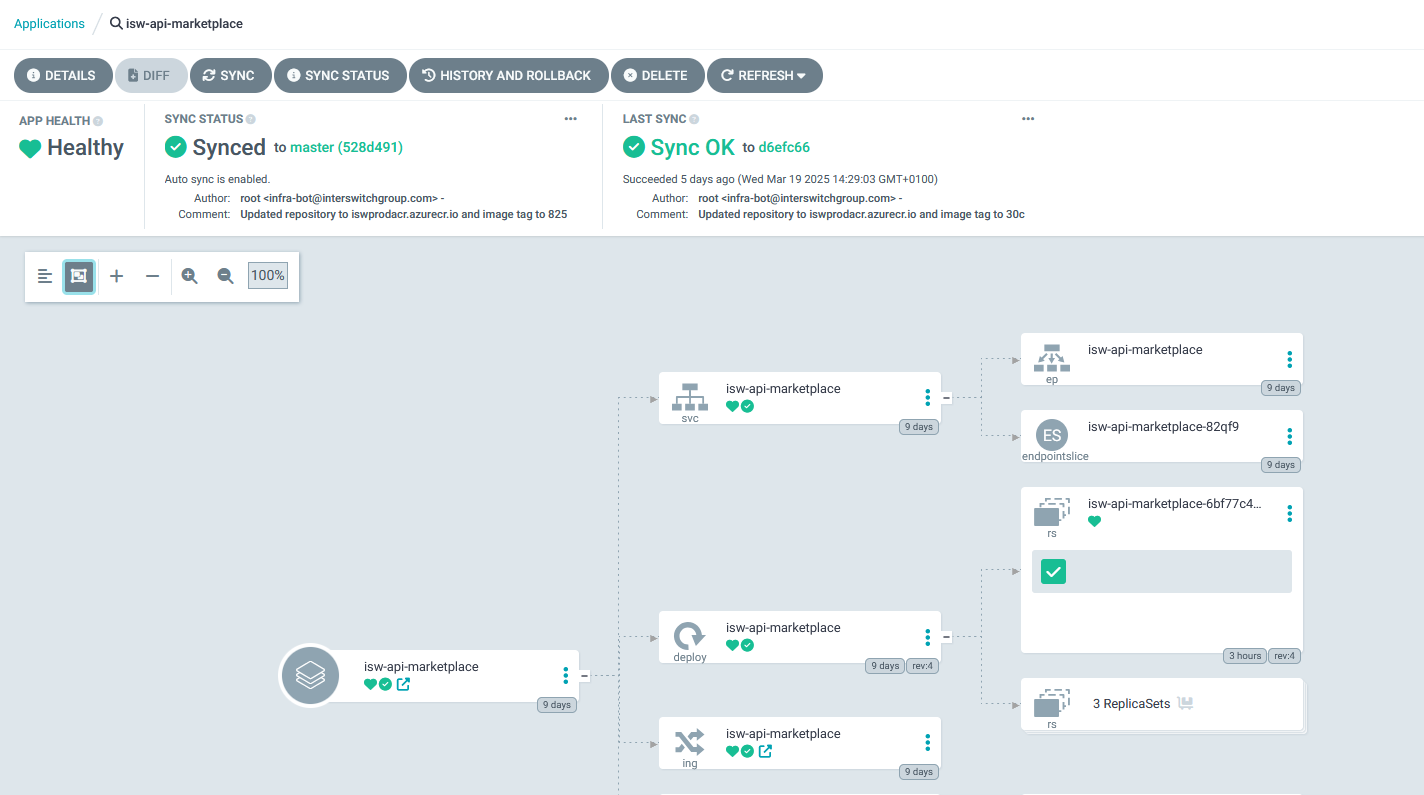
Task: Switch to compact list view icon
Action: (x=45, y=276)
